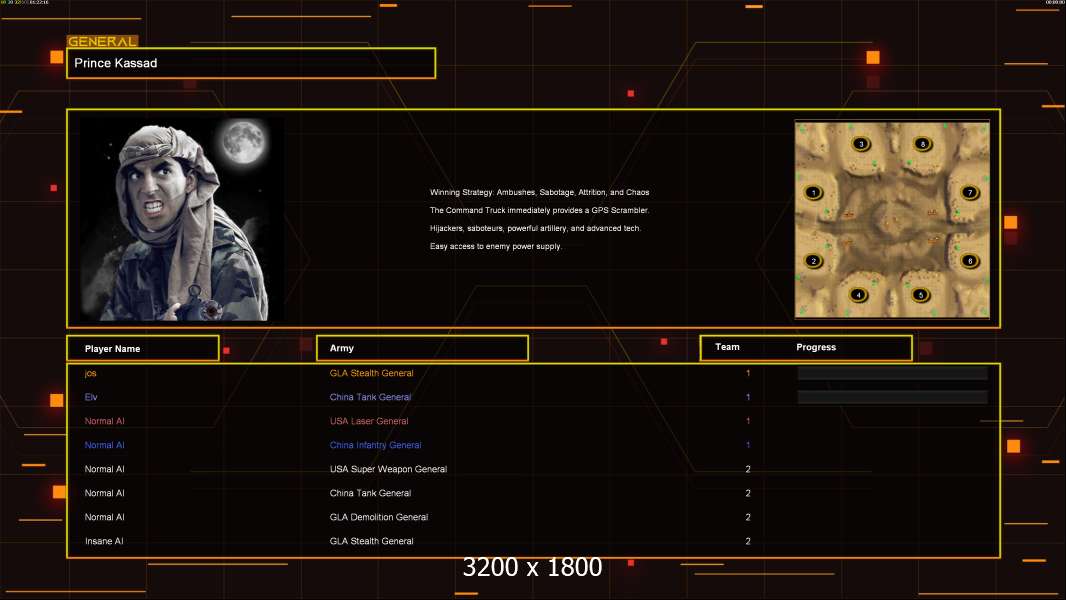Click the GLA Demolition General entry
Image resolution: width=1066 pixels, height=600 pixels.
coord(379,517)
